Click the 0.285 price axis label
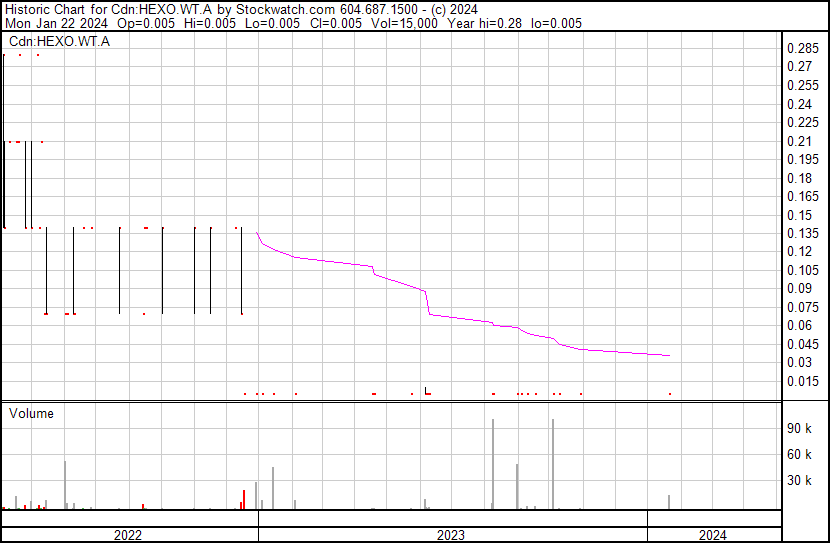 point(803,49)
